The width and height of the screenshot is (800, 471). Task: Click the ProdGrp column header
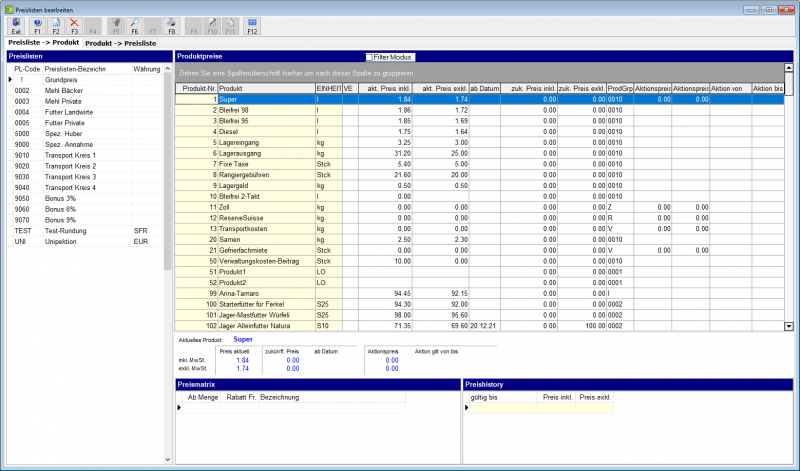pos(620,88)
